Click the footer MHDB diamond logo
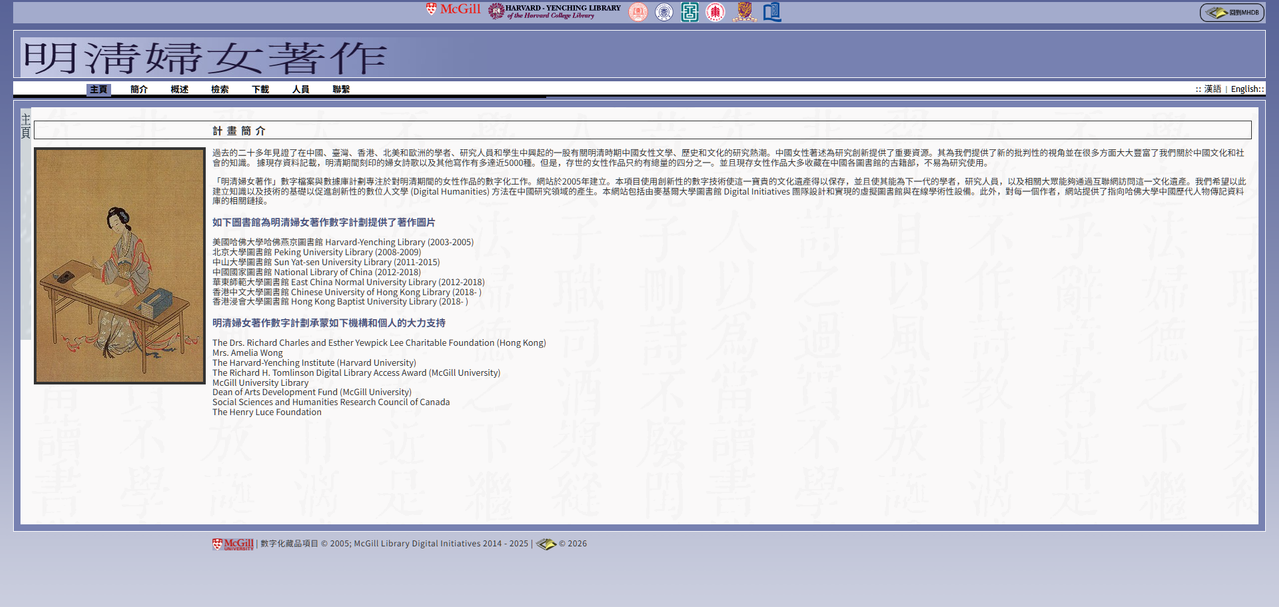Screen dimensions: 1279x607 [x=546, y=544]
